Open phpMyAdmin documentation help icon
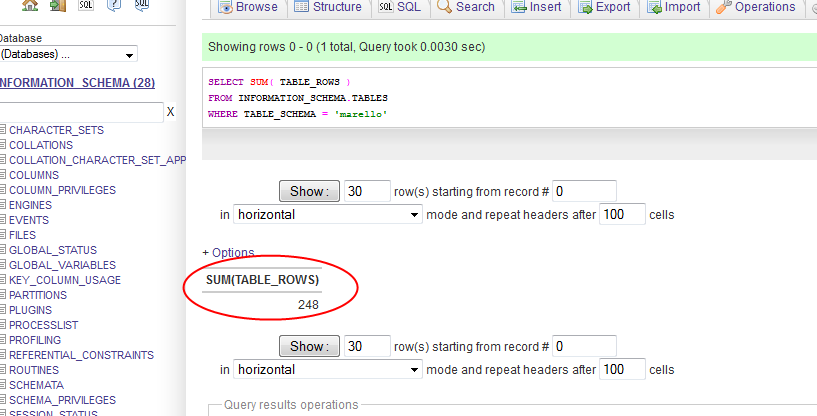This screenshot has height=416, width=817. pyautogui.click(x=114, y=6)
